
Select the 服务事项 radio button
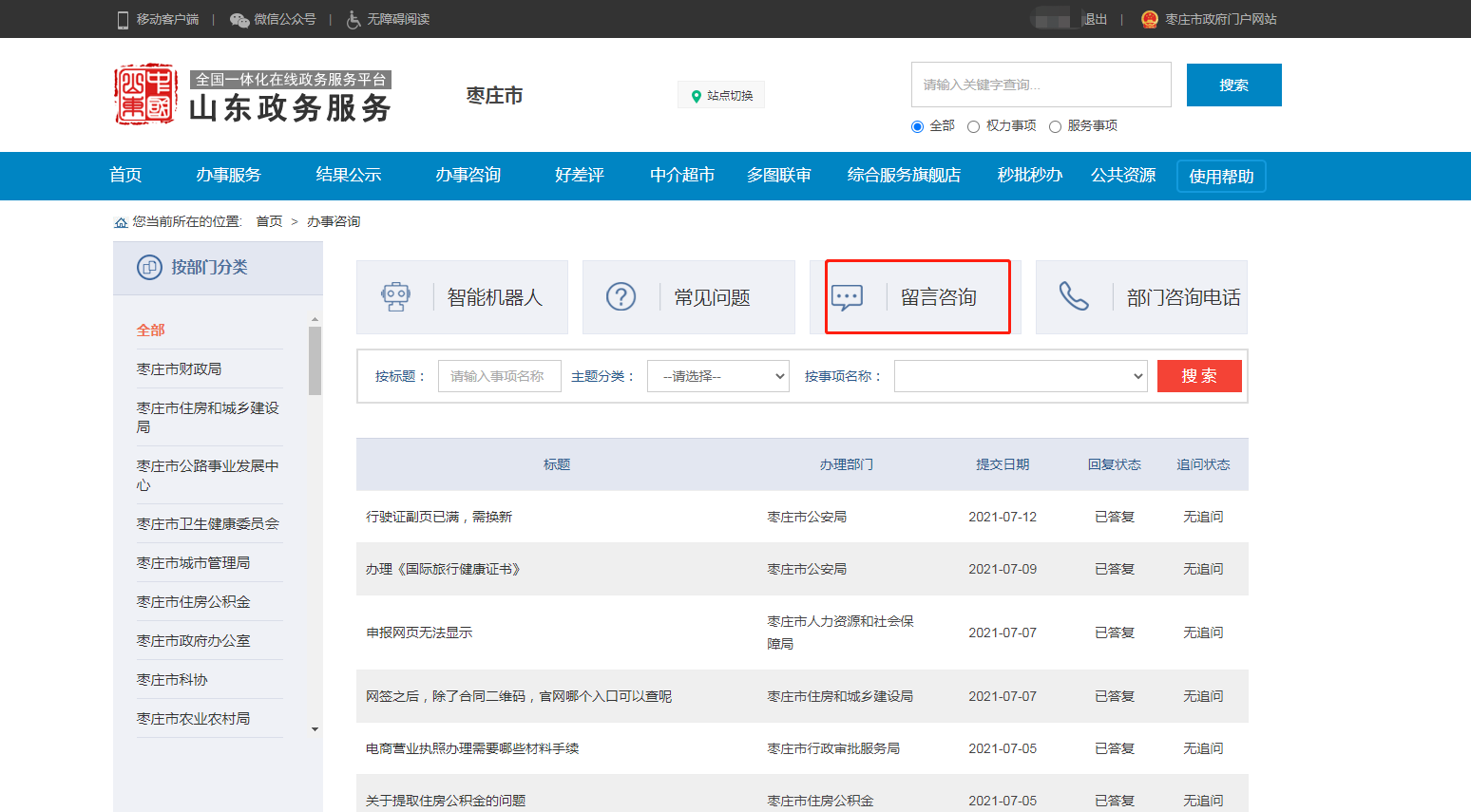(x=1055, y=126)
